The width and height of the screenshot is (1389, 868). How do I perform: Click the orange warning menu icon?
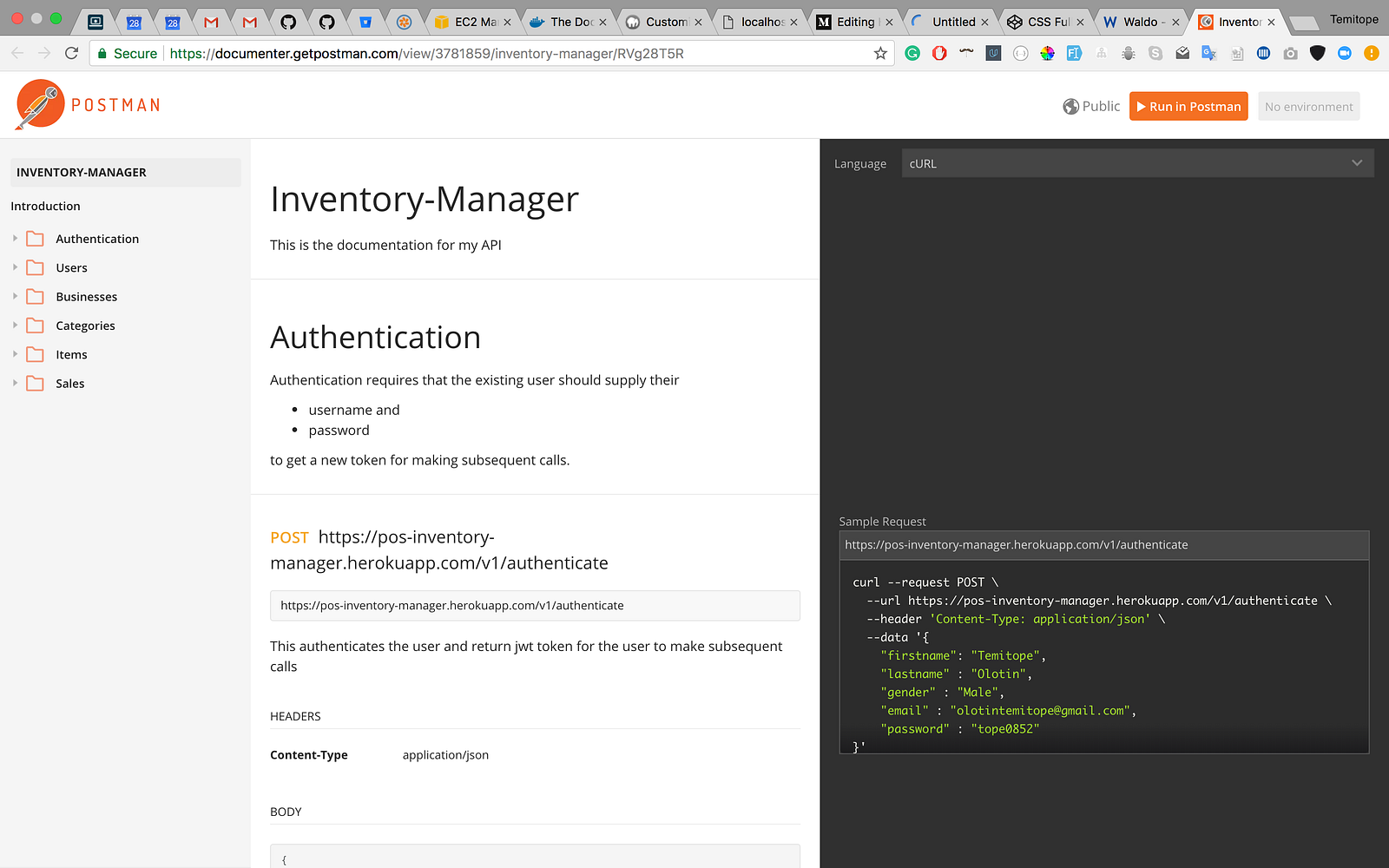(1372, 53)
